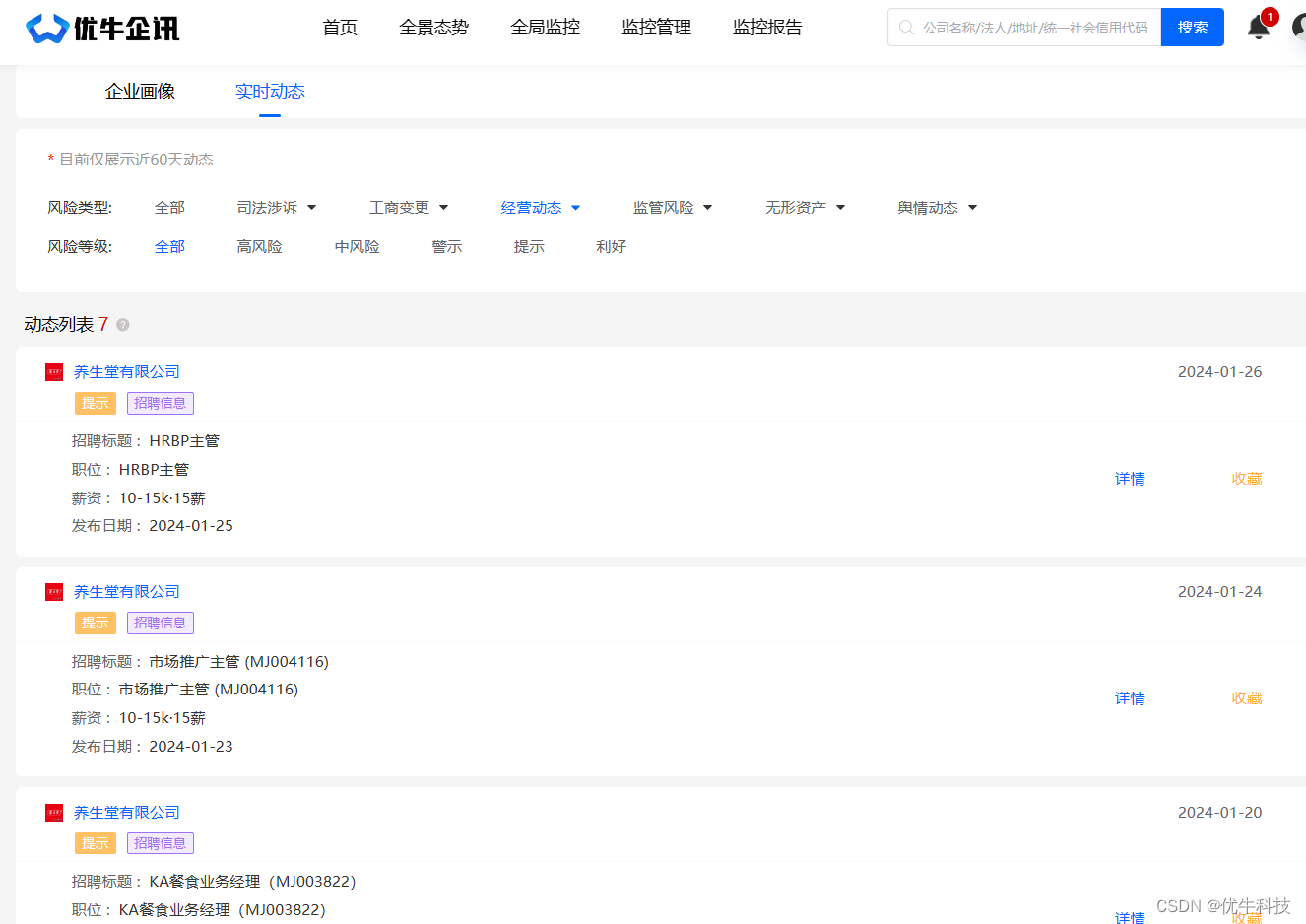The image size is (1306, 924).
Task: Click 收藏 for the 市场推广主管 posting
Action: 1247,698
